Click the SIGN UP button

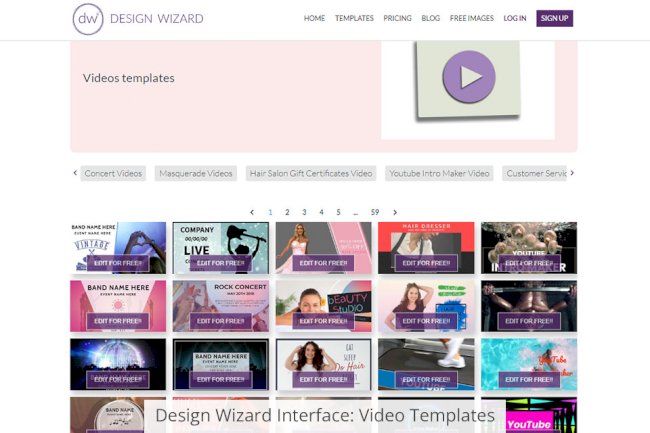555,18
